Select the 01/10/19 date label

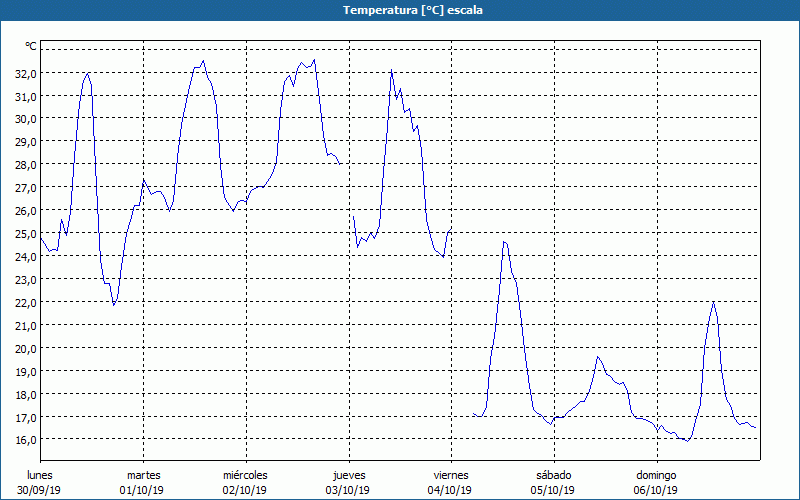pyautogui.click(x=142, y=490)
